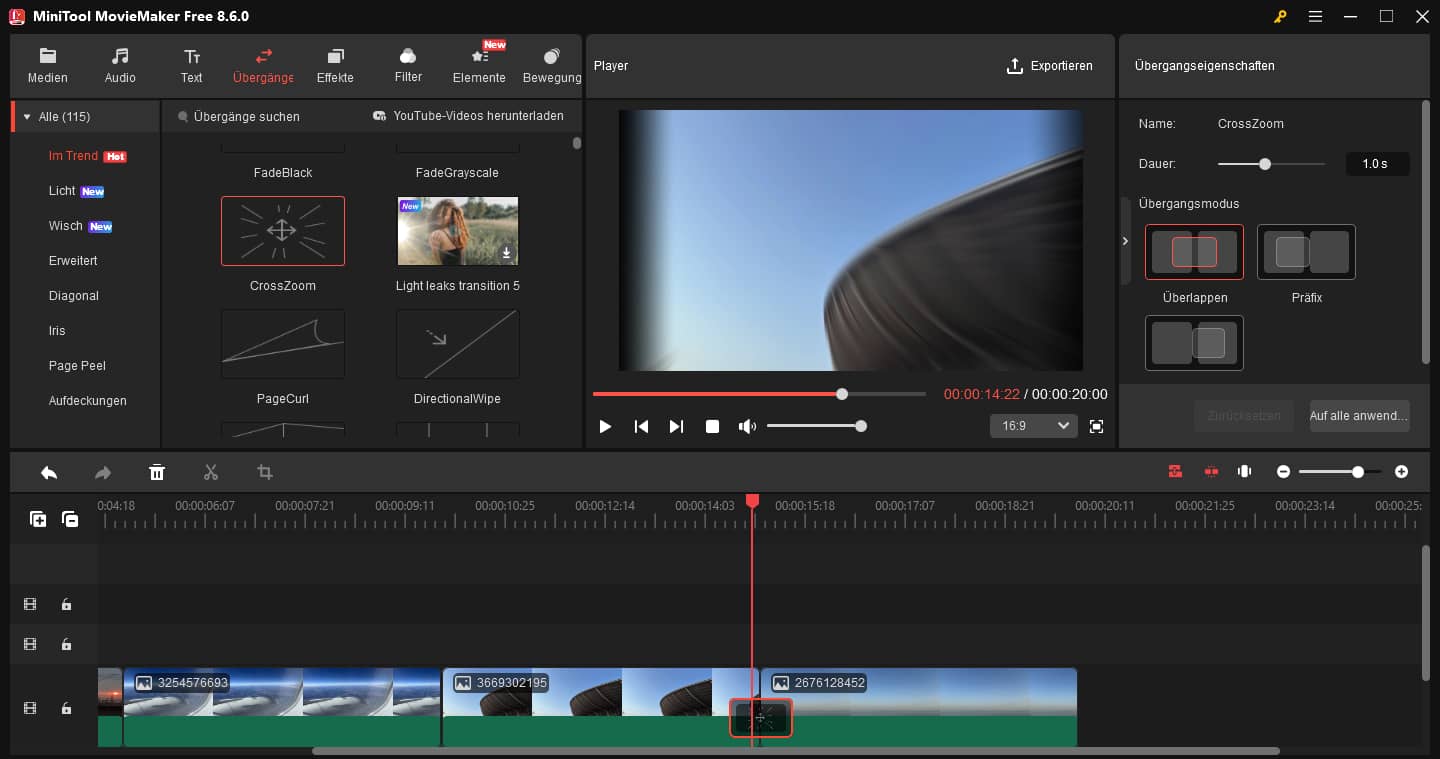Toggle lock on the bottom video track
Image resolution: width=1440 pixels, height=759 pixels.
coord(66,708)
